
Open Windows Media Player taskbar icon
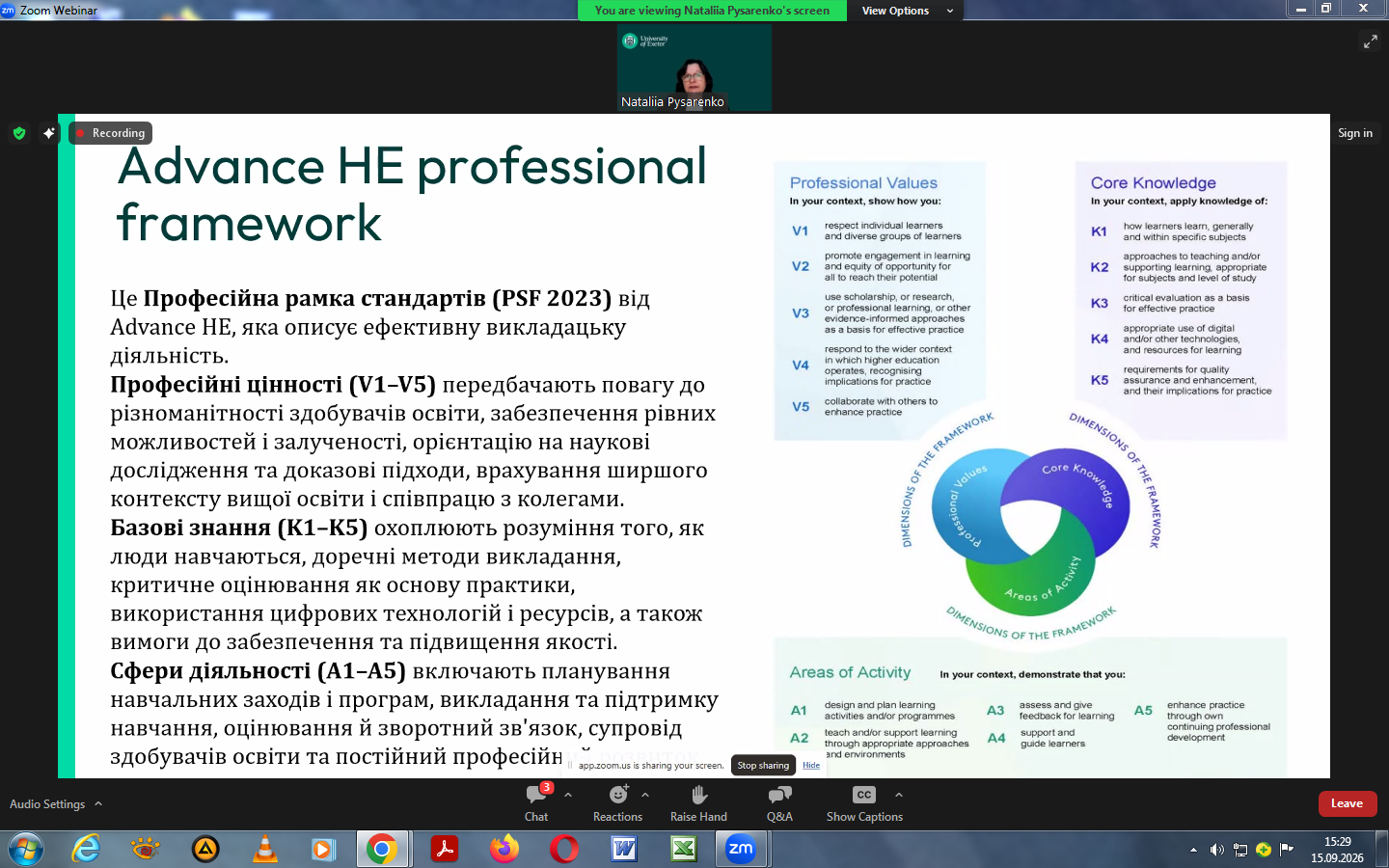tap(323, 849)
